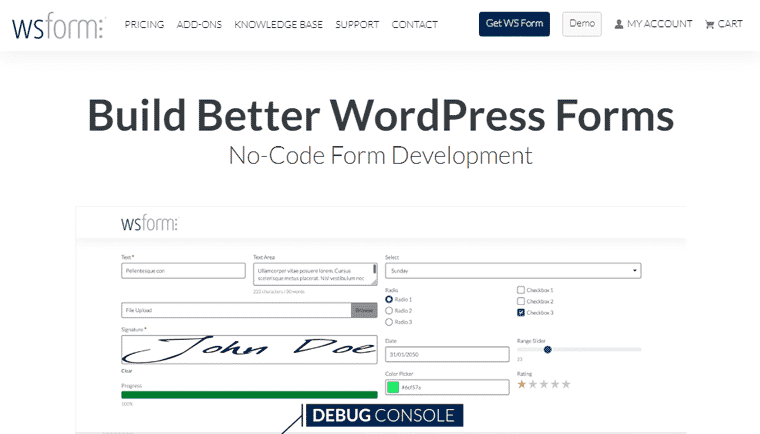The width and height of the screenshot is (760, 434).
Task: Navigate to Support
Action: pyautogui.click(x=357, y=24)
